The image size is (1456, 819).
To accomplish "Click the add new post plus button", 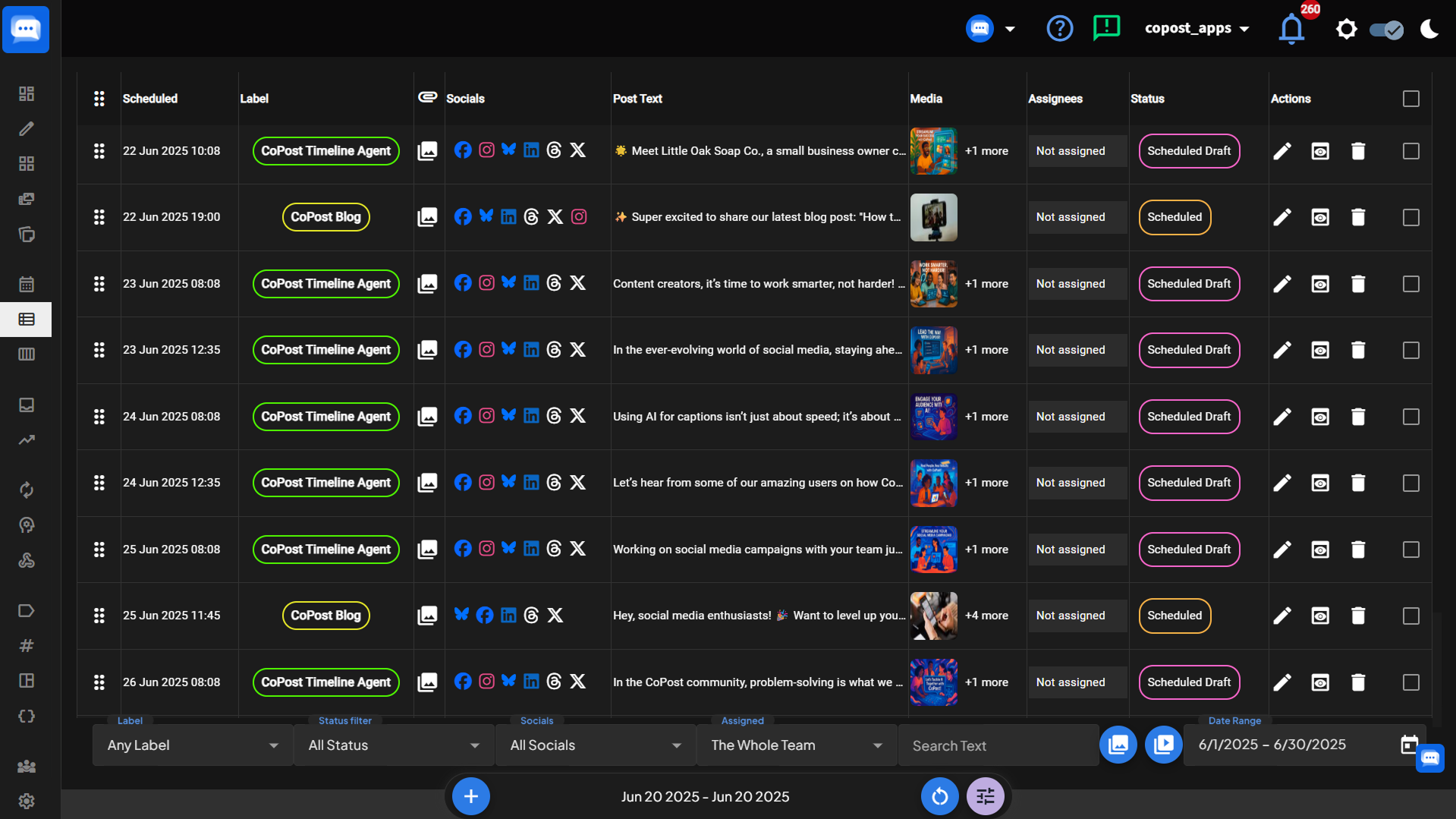I will (470, 796).
